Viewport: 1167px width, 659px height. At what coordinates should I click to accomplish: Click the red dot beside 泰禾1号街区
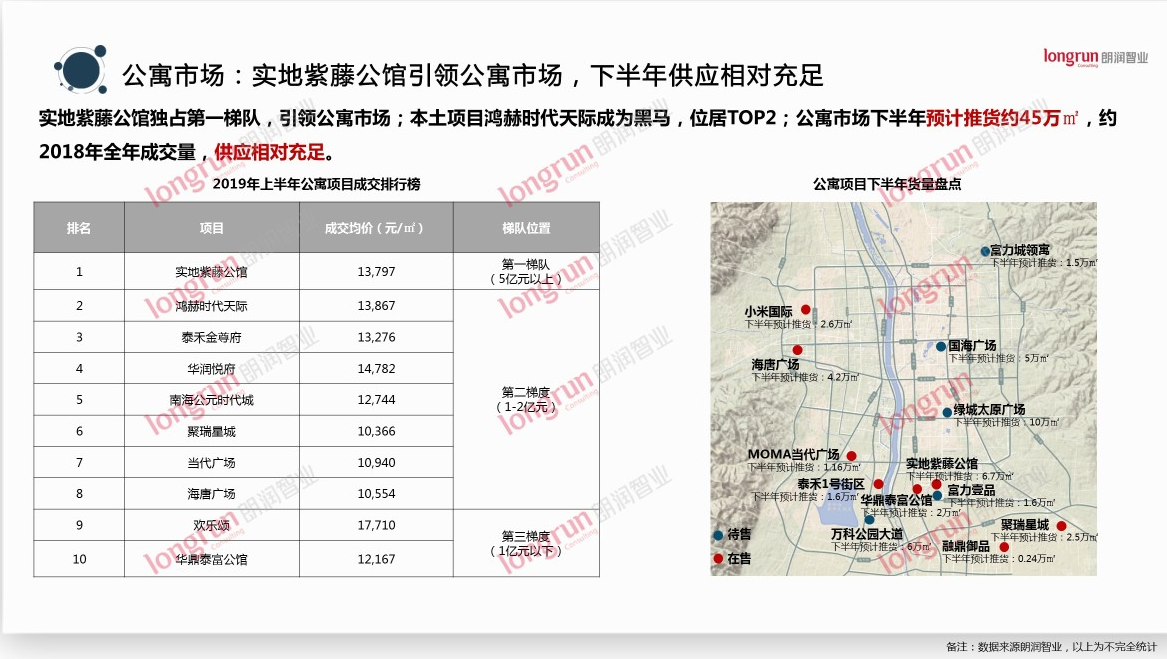point(878,484)
